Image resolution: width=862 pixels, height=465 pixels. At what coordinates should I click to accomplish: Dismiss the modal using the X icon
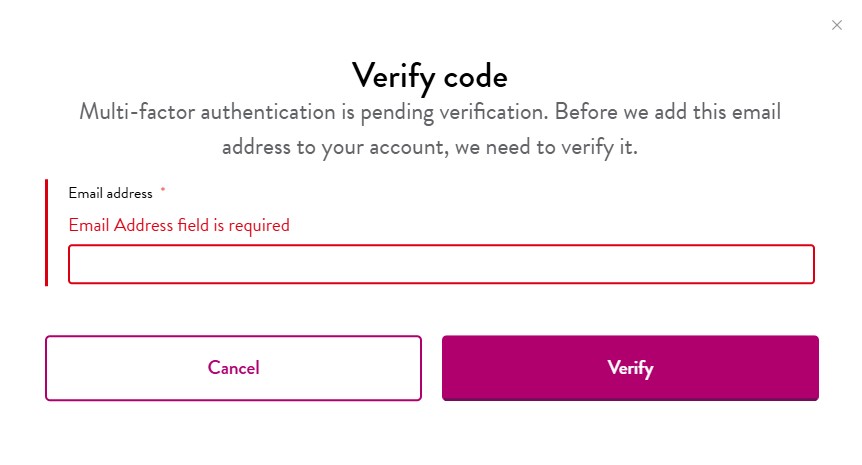pos(837,25)
